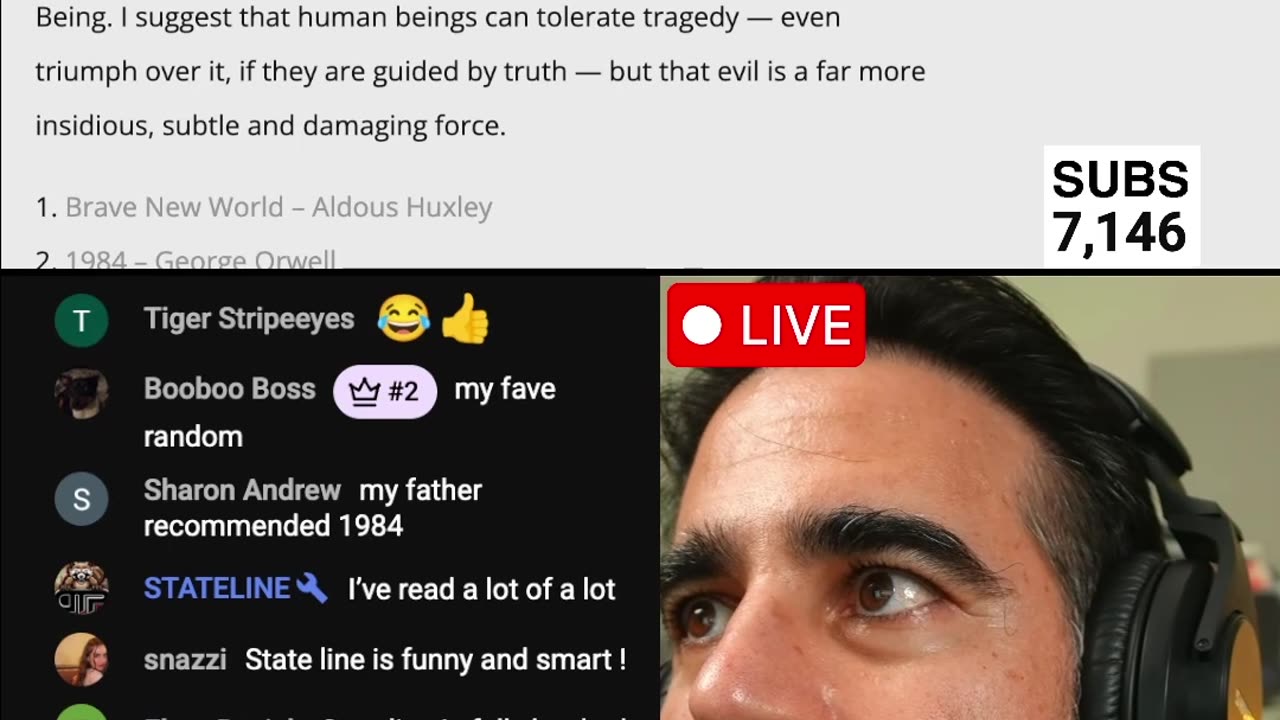Click Tiger Stripeeyes green T avatar
Viewport: 1280px width, 720px height.
coord(81,320)
